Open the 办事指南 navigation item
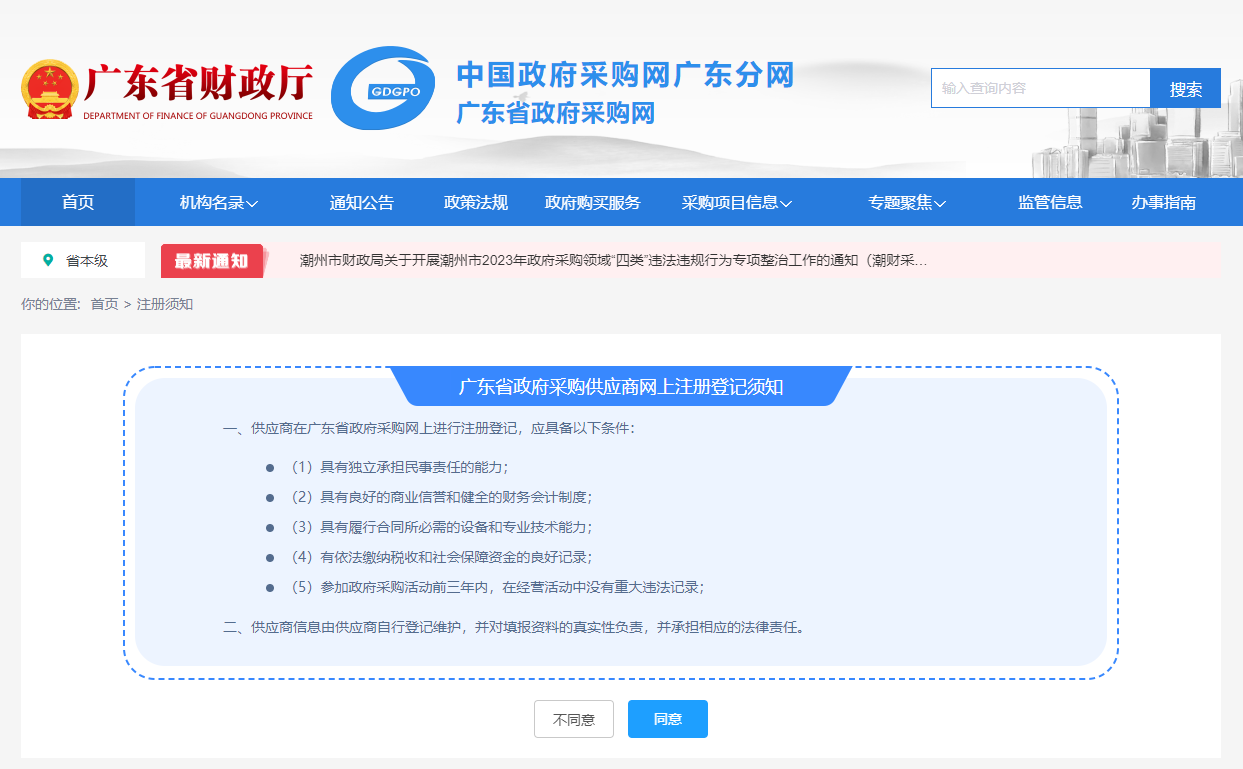 click(1163, 203)
